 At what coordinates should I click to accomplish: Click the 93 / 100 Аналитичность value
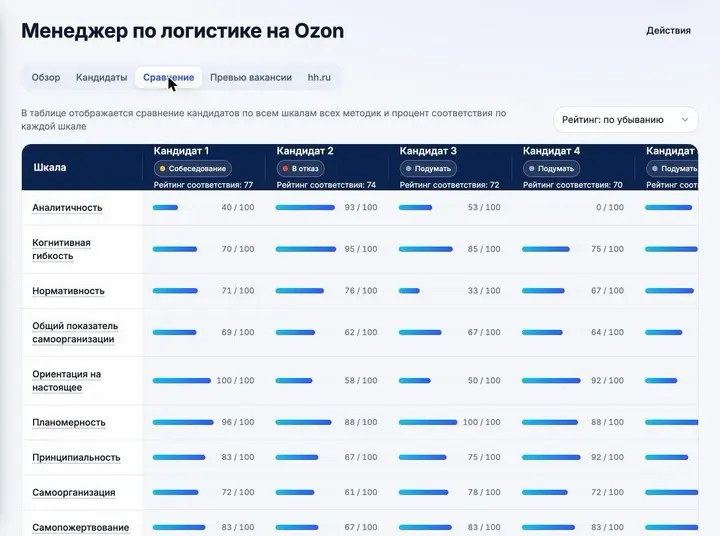click(x=361, y=208)
